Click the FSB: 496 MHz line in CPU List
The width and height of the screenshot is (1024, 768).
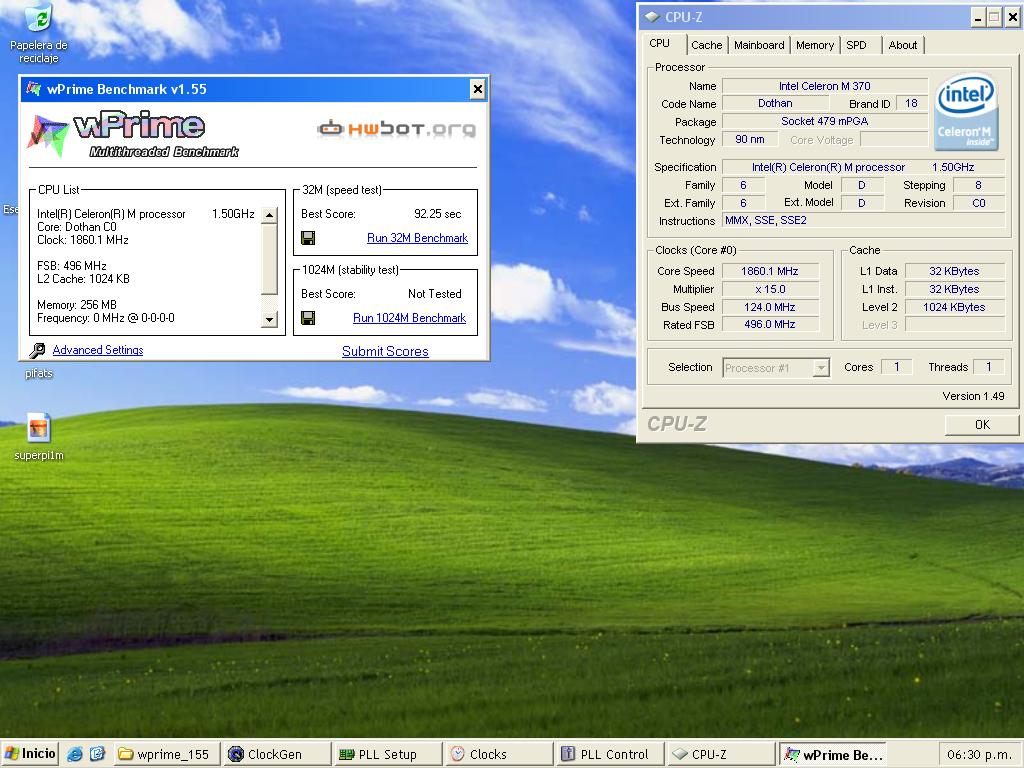pos(72,266)
